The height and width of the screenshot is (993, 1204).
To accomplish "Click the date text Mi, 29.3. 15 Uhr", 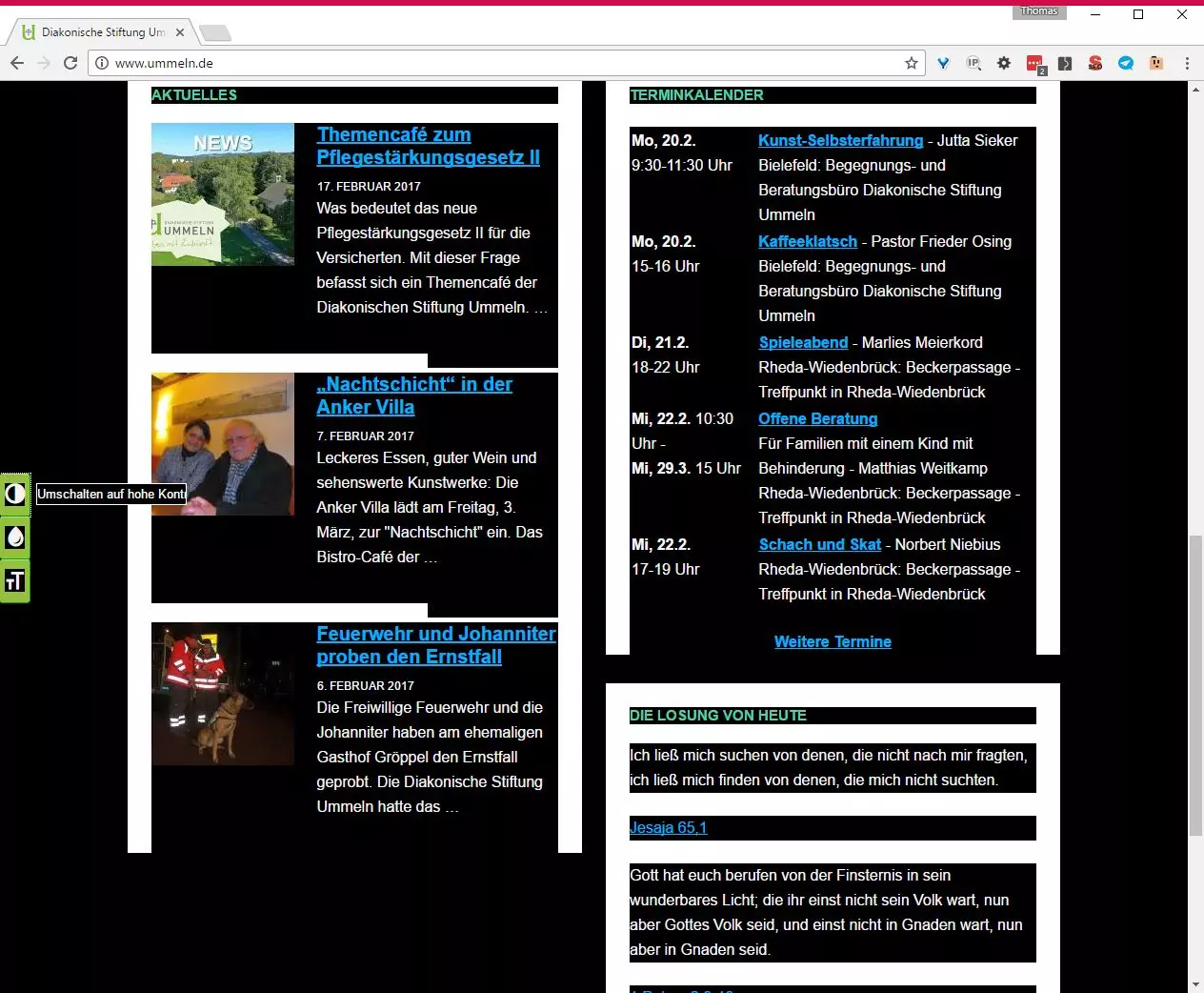I will click(x=686, y=468).
